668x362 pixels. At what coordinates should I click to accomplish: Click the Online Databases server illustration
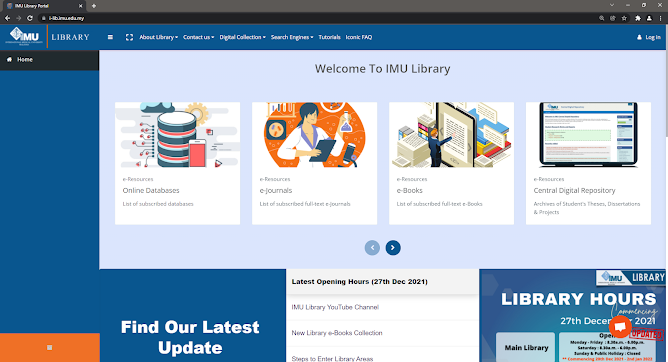[177, 135]
